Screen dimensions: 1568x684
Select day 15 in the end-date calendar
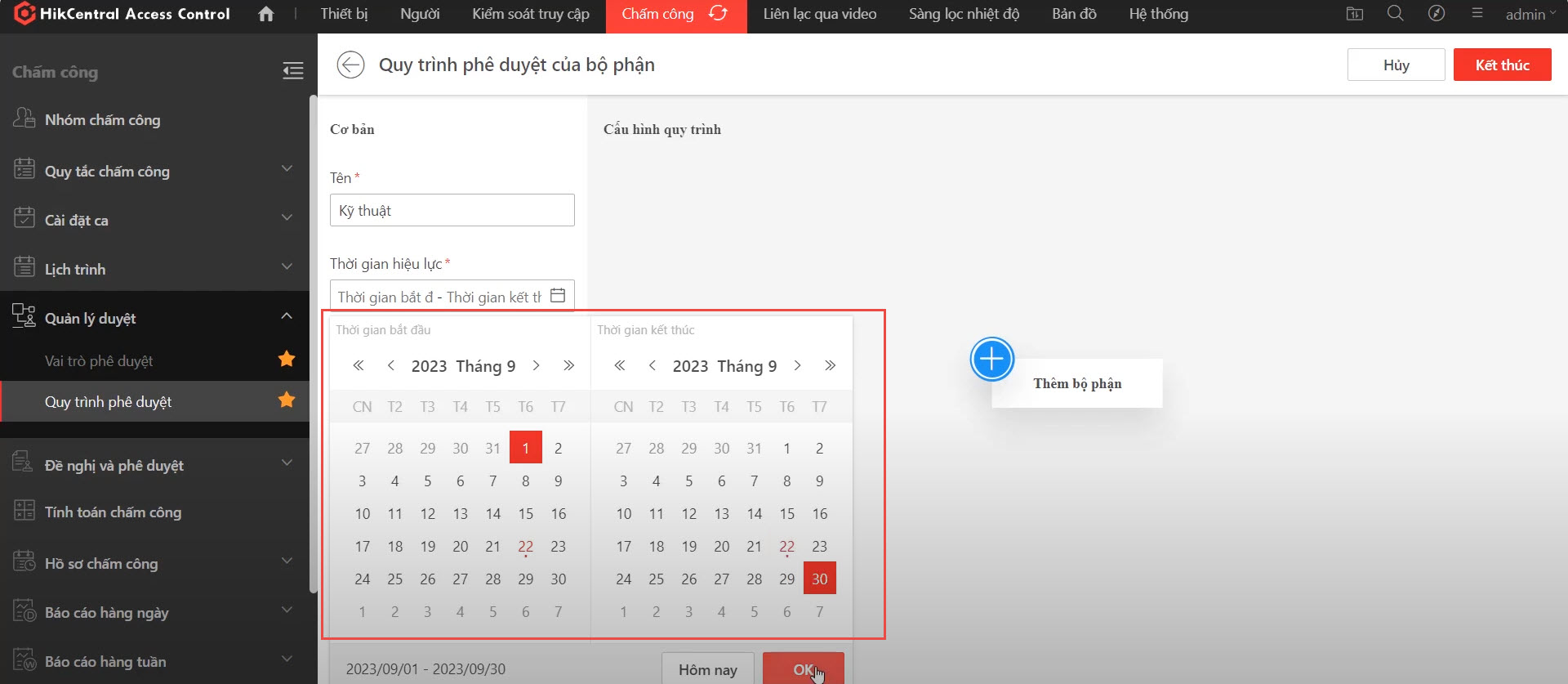pyautogui.click(x=786, y=514)
